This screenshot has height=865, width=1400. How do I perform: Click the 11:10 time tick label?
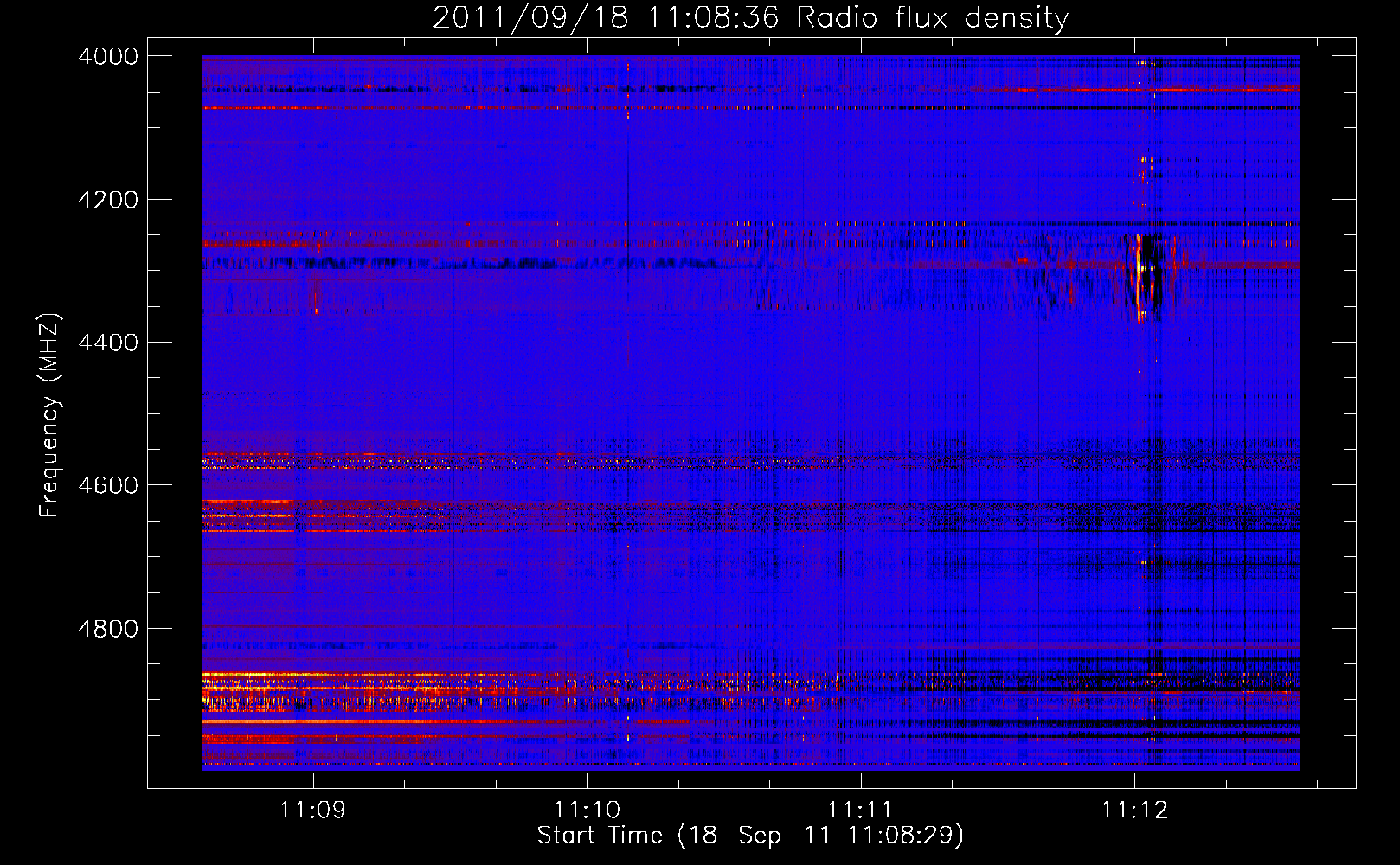587,811
